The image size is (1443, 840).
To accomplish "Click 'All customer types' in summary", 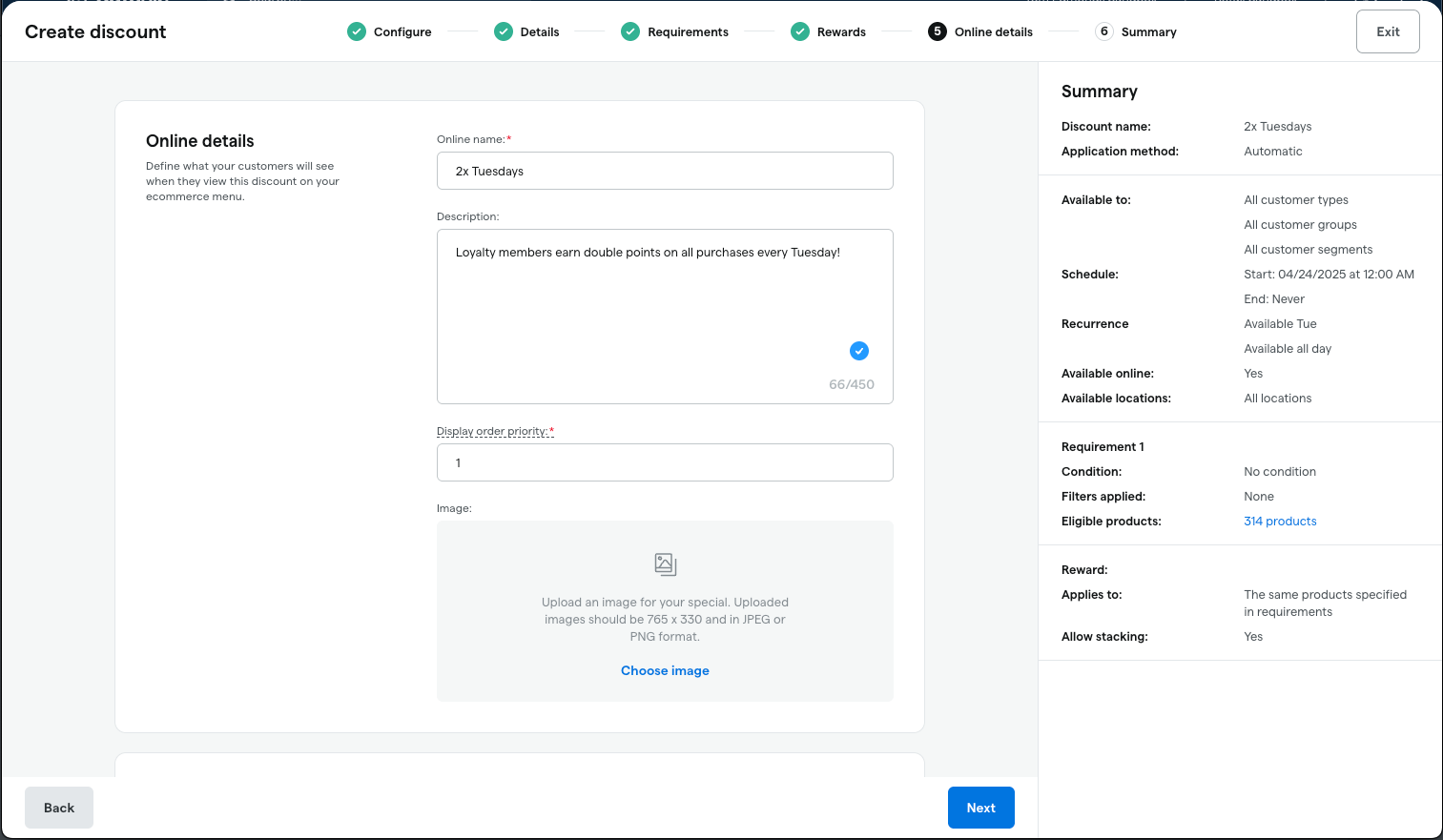I will tap(1296, 200).
